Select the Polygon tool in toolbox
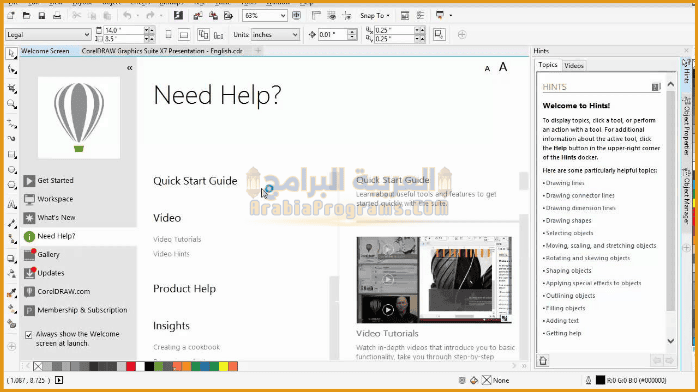Screen dimensions: 698x392 point(12,185)
